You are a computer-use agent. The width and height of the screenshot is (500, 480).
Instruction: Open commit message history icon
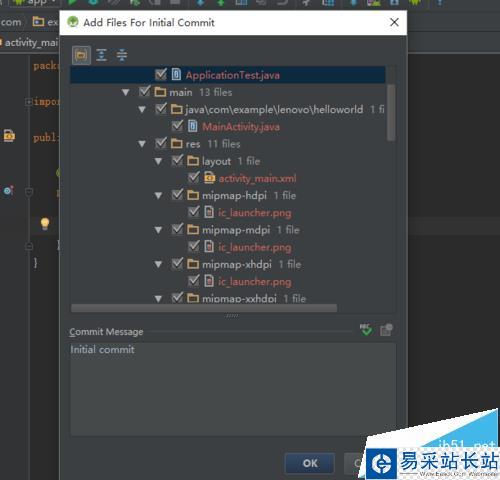[386, 330]
